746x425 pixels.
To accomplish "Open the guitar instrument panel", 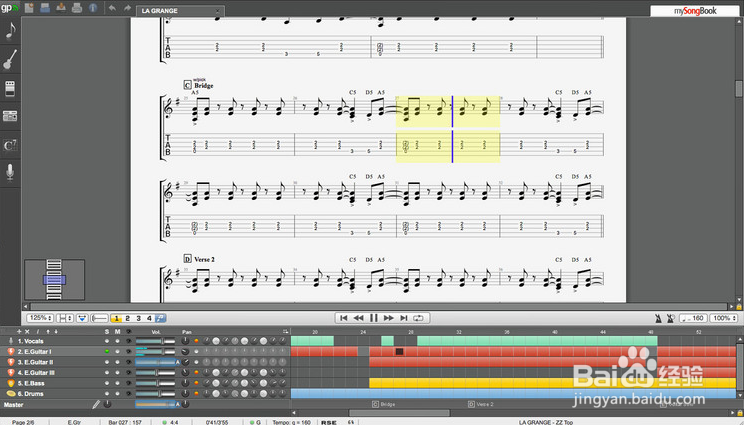I will tap(10, 59).
